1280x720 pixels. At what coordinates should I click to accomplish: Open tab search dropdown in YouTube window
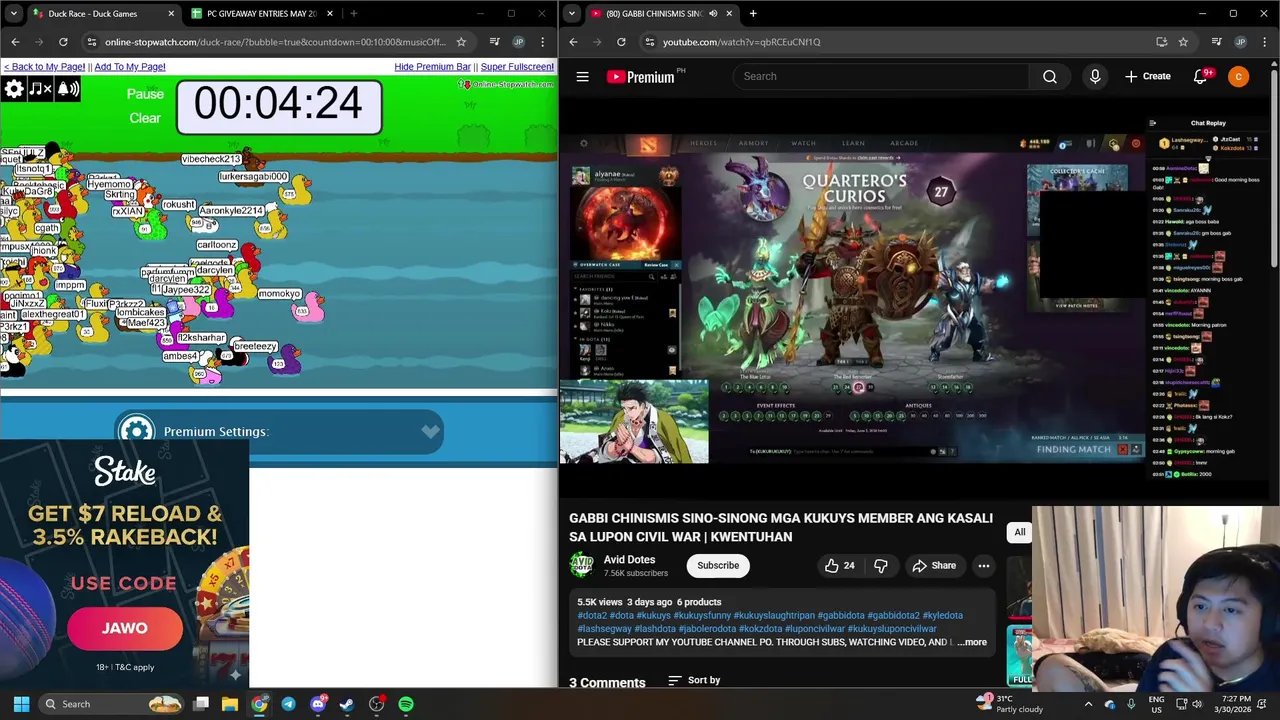tap(572, 14)
